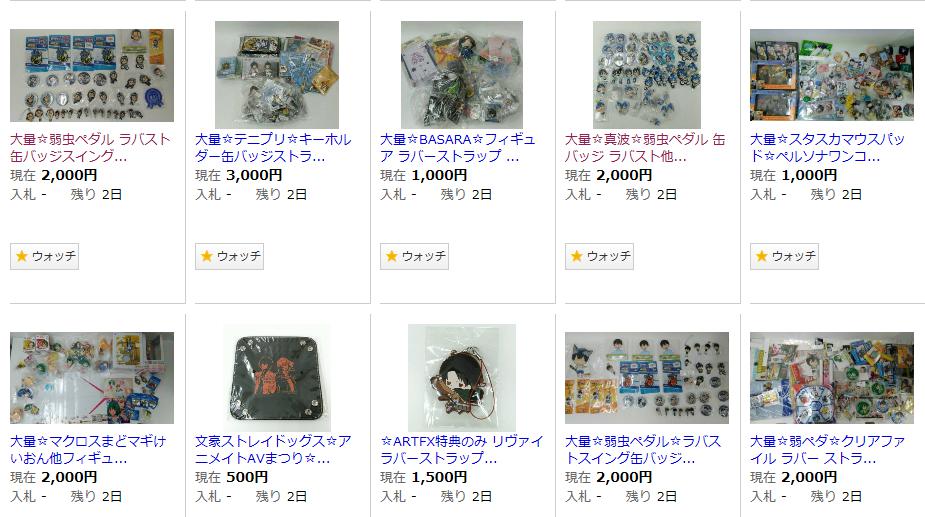Open 大量☆弱虫ペダル ラバスト缶バッジスイング listing title
925x517 pixels.
point(90,148)
